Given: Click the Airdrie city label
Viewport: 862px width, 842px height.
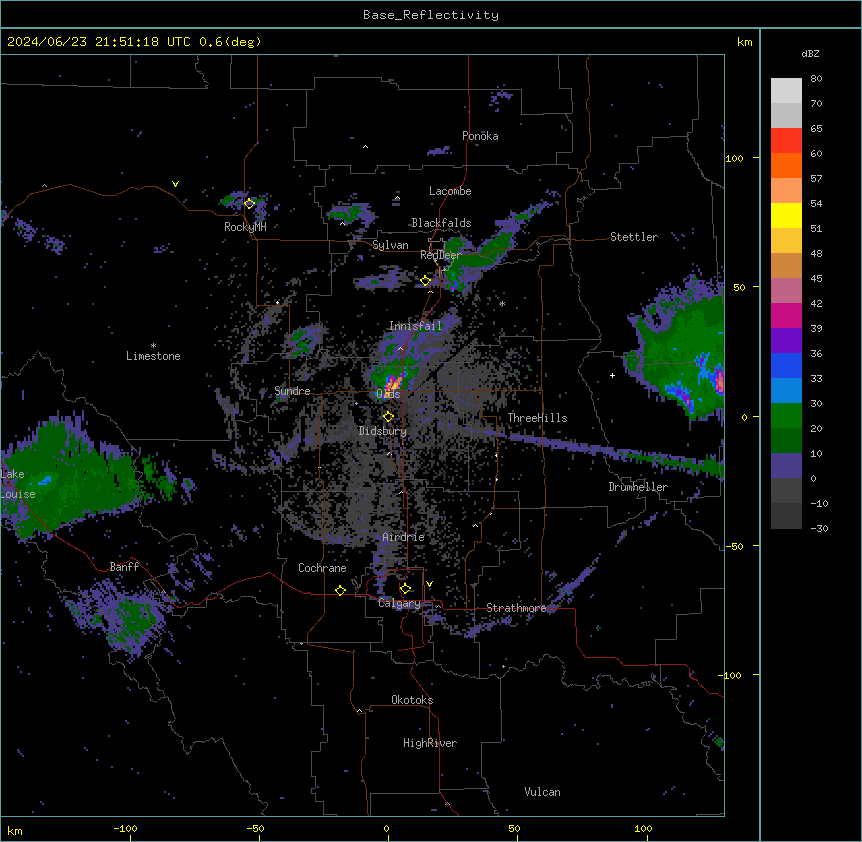Looking at the screenshot, I should point(404,537).
